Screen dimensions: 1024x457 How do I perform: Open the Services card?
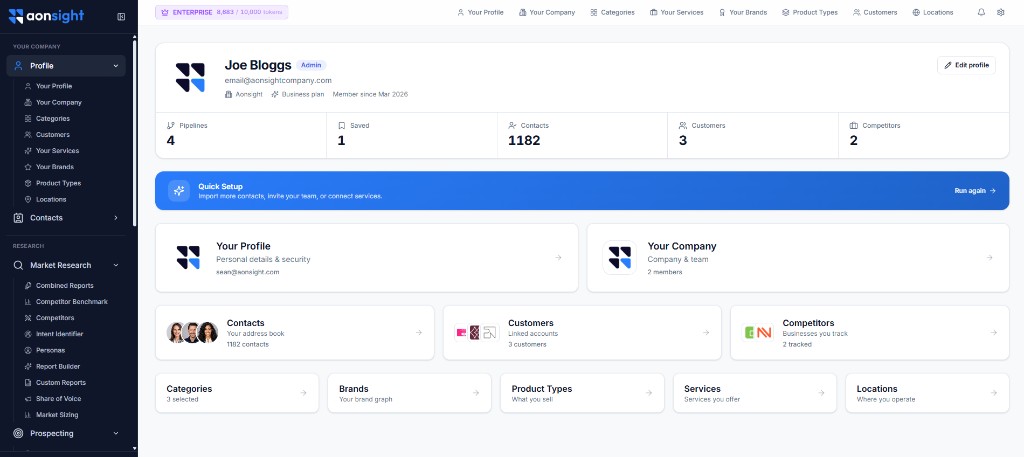pyautogui.click(x=754, y=393)
